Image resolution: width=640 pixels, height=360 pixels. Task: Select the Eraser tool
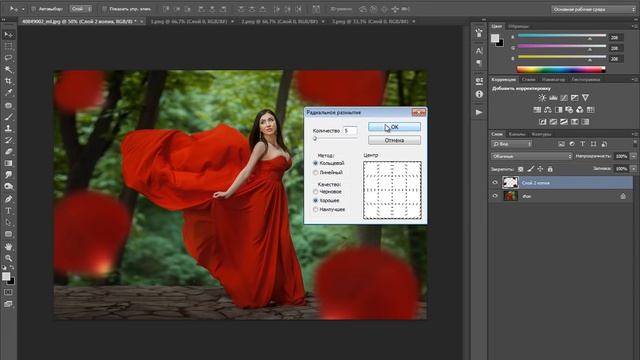pos(8,151)
